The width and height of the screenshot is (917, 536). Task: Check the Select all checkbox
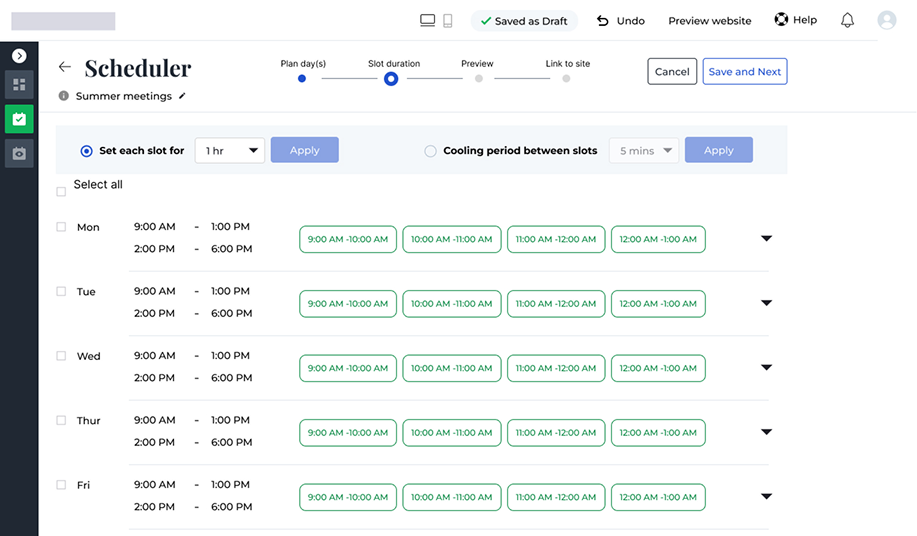[x=62, y=191]
